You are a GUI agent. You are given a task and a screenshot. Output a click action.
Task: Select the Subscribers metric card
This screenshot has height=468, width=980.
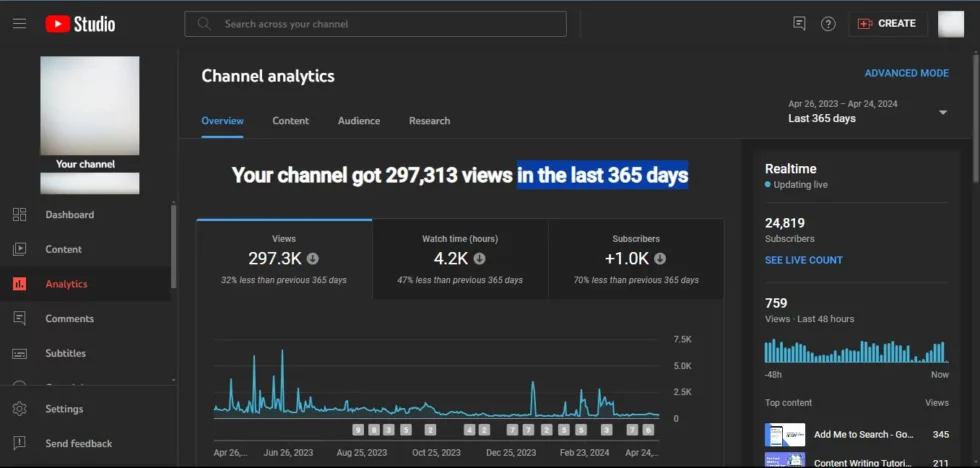tap(636, 259)
